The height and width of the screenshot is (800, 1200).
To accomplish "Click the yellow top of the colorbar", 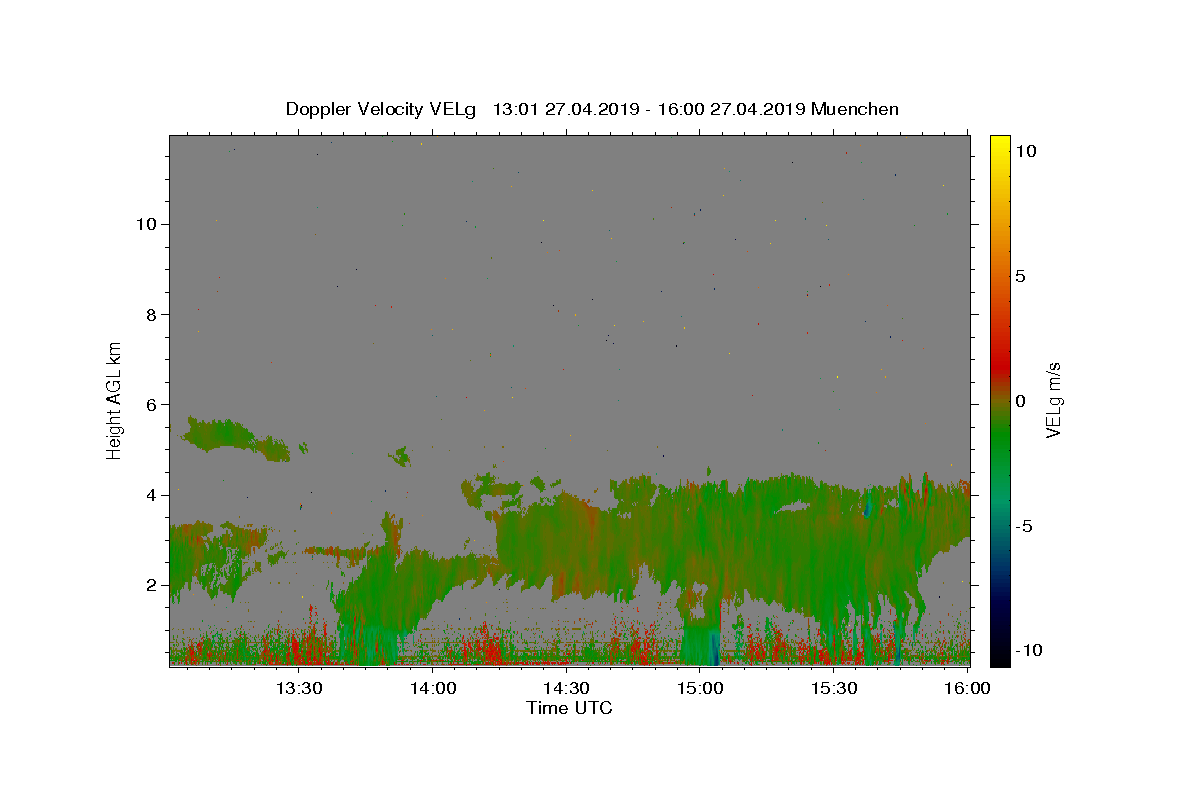I will pos(999,145).
